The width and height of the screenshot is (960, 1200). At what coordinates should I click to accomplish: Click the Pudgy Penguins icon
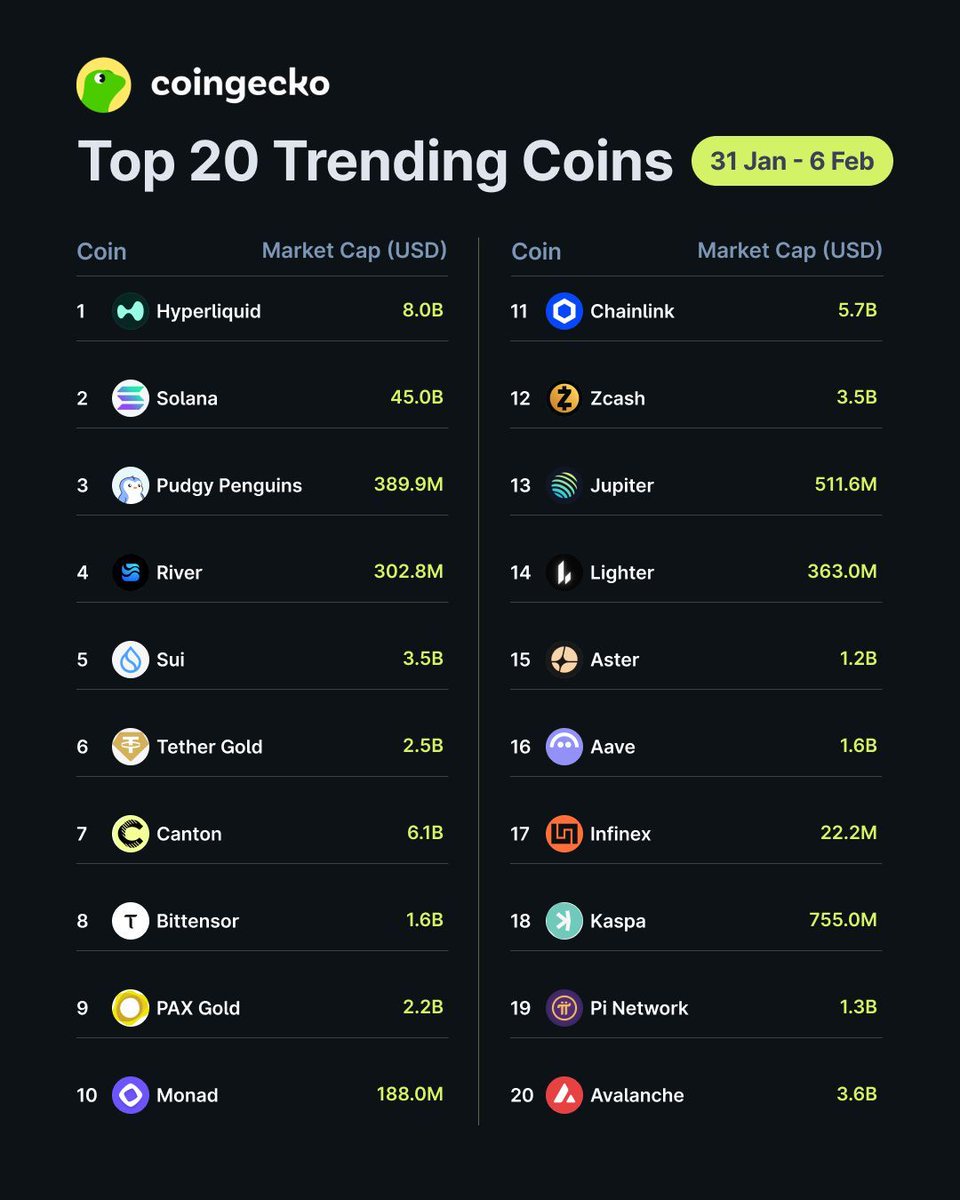[x=130, y=485]
